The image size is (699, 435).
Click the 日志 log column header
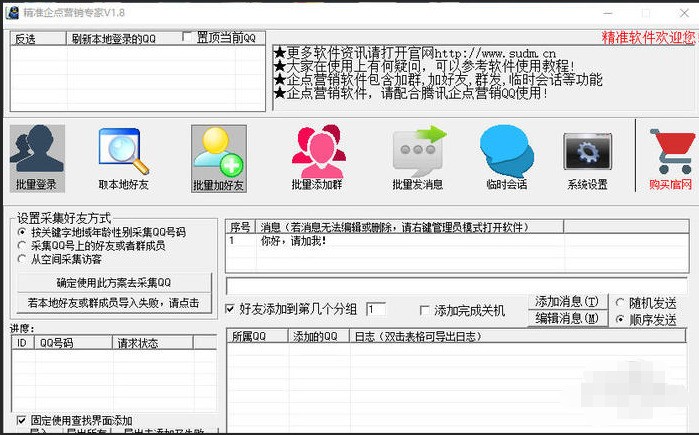[x=517, y=336]
